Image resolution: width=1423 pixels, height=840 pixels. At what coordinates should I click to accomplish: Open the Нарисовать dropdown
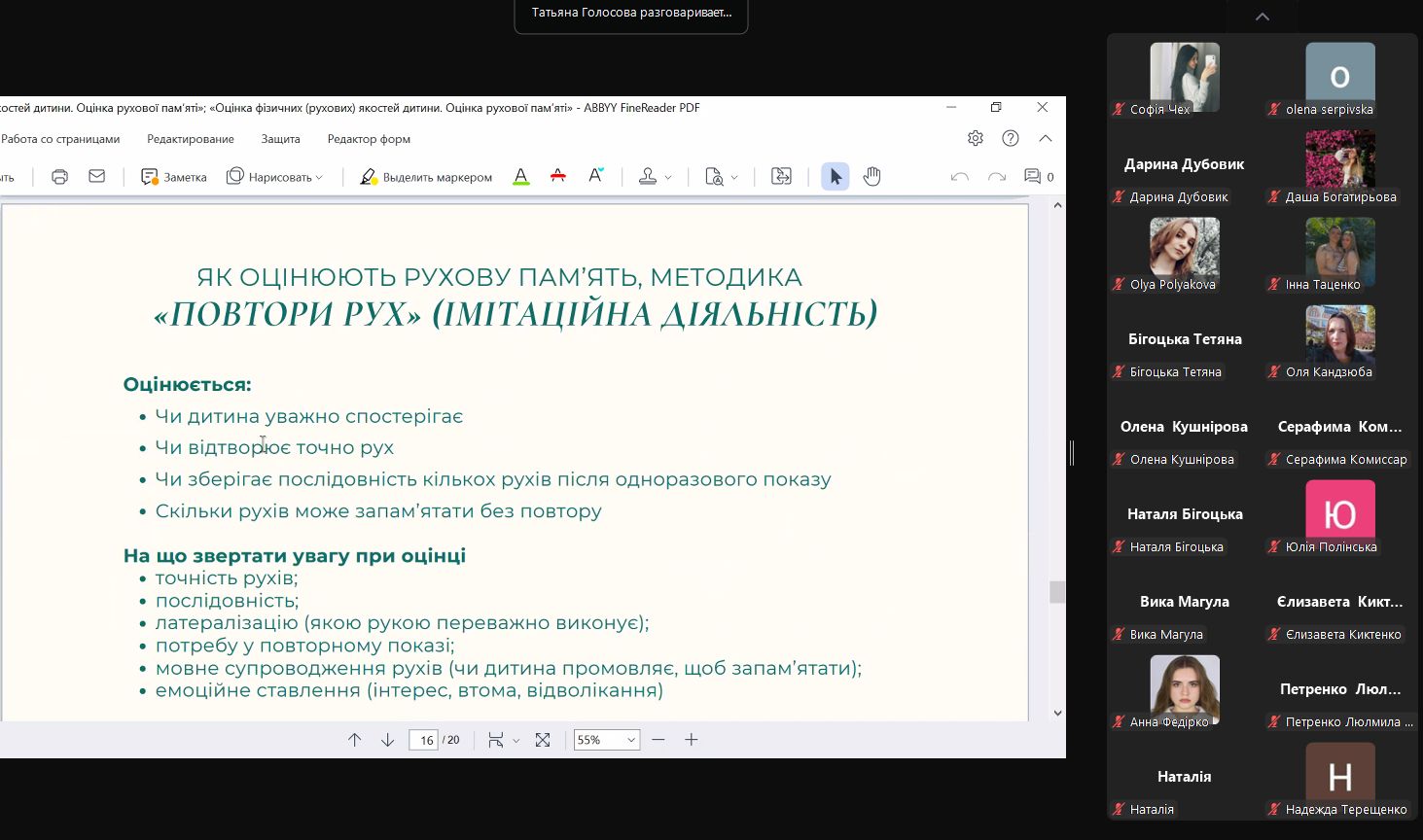click(274, 177)
